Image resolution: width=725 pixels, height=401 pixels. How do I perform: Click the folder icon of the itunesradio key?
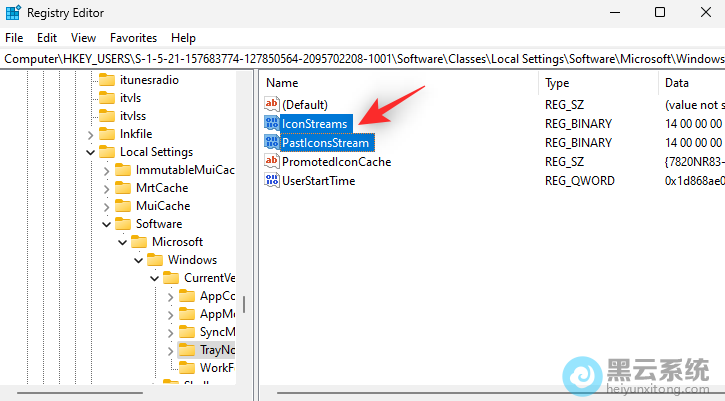[107, 80]
